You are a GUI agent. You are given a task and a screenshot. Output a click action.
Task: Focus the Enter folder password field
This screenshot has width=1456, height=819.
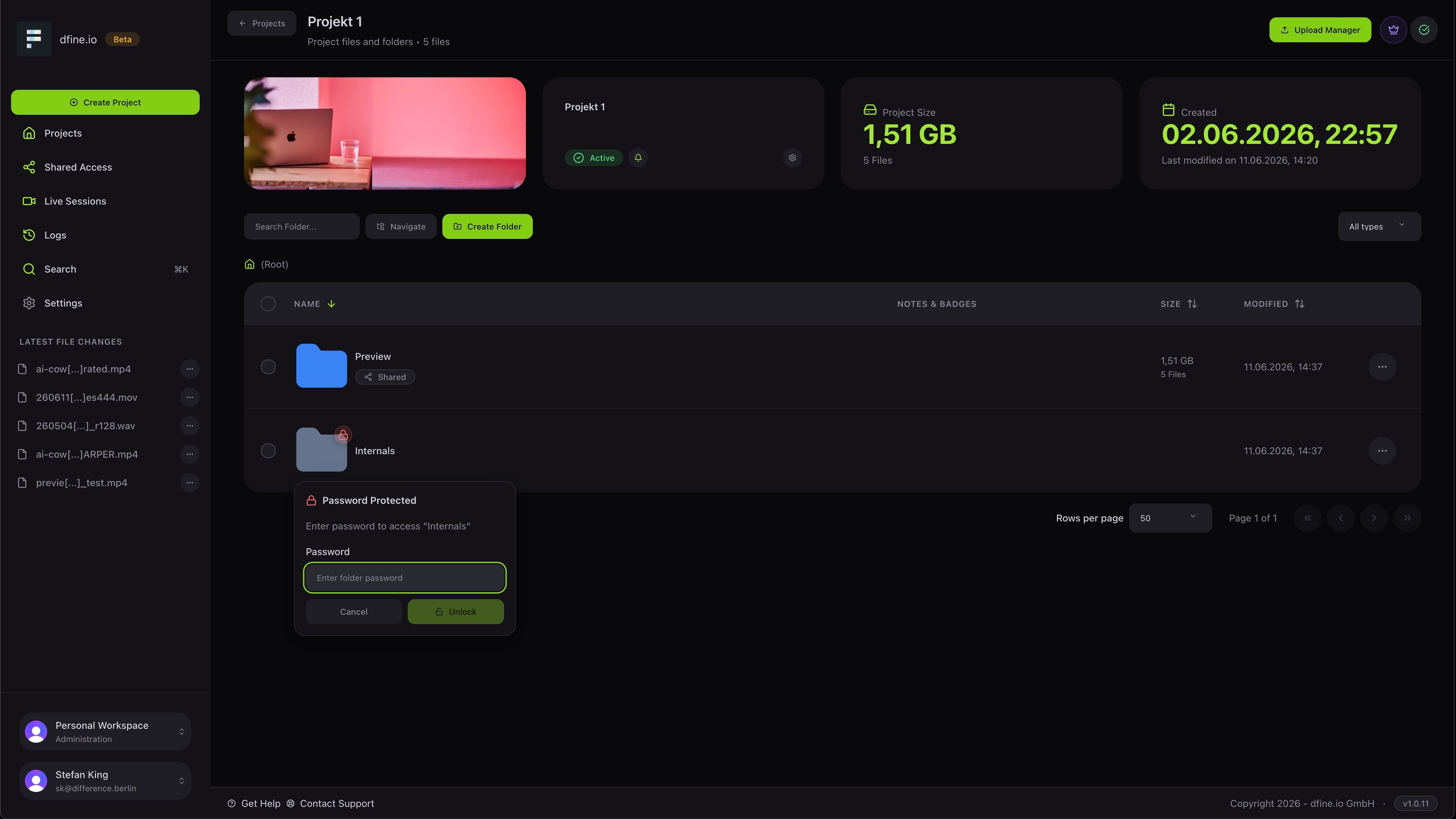click(405, 578)
